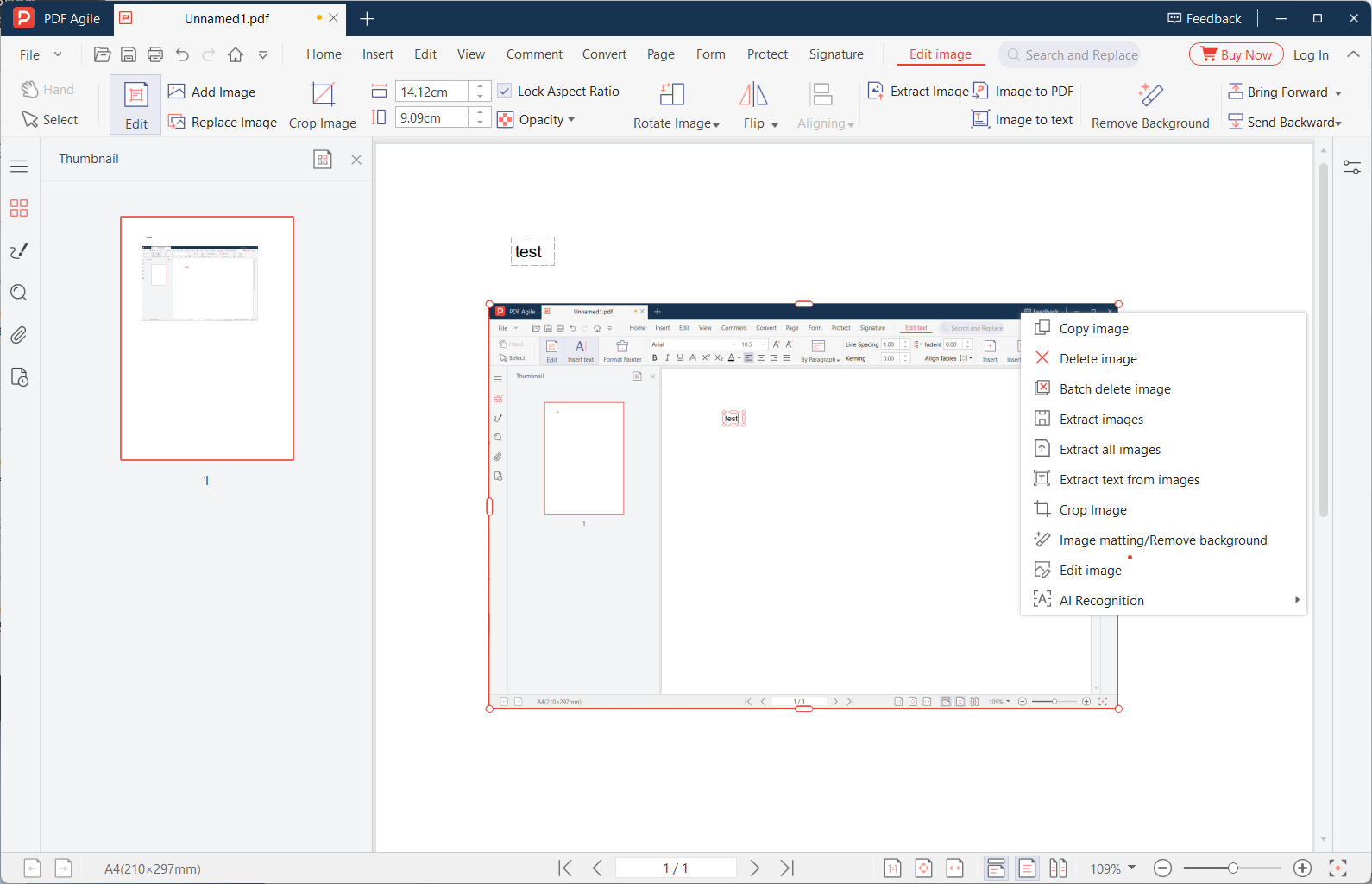
Task: Activate the Select tool
Action: tap(50, 119)
